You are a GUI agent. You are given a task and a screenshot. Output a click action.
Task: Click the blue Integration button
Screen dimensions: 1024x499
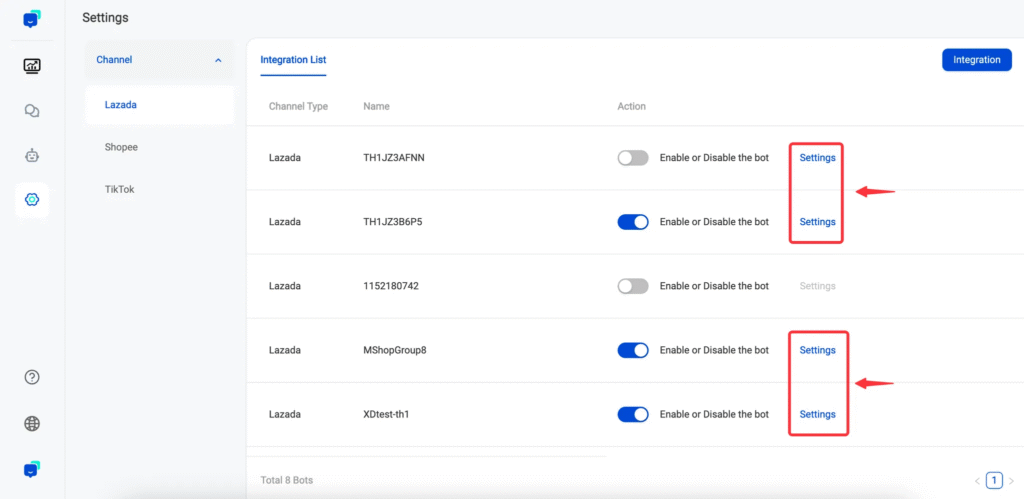pos(976,59)
